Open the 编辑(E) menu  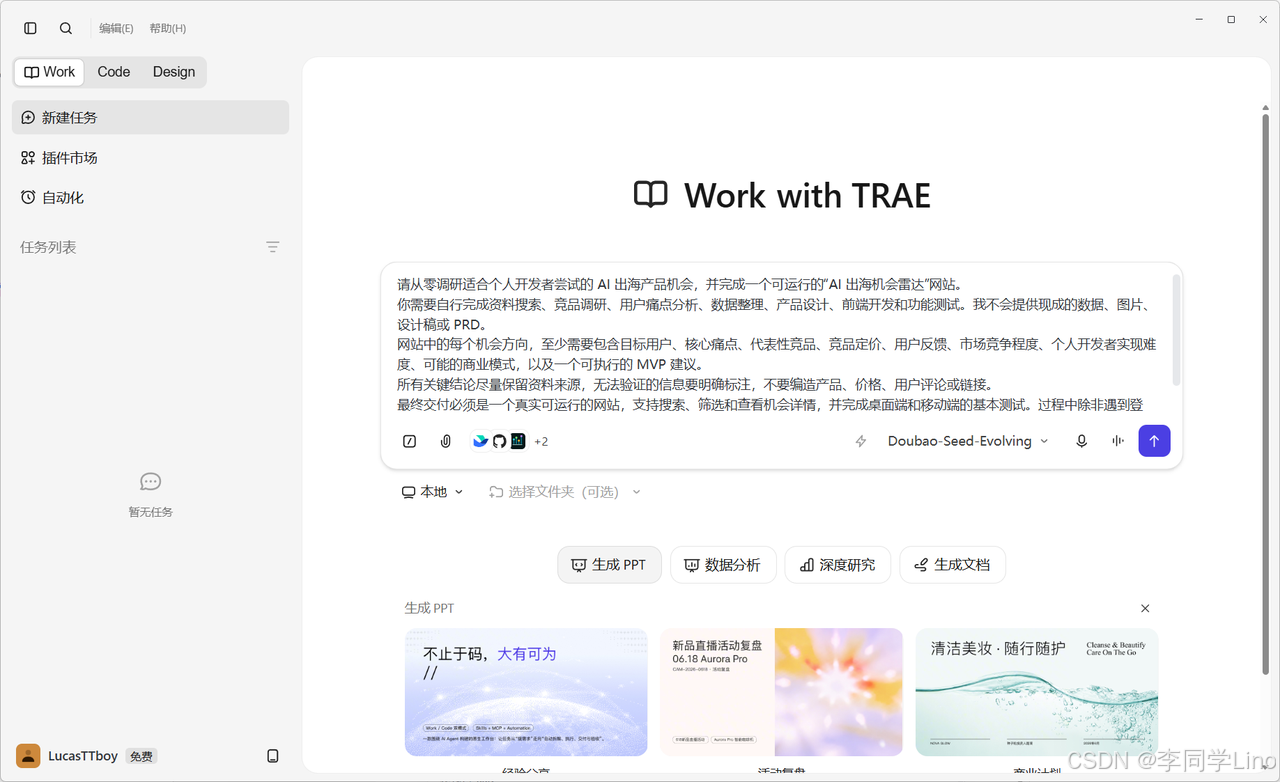coord(116,29)
